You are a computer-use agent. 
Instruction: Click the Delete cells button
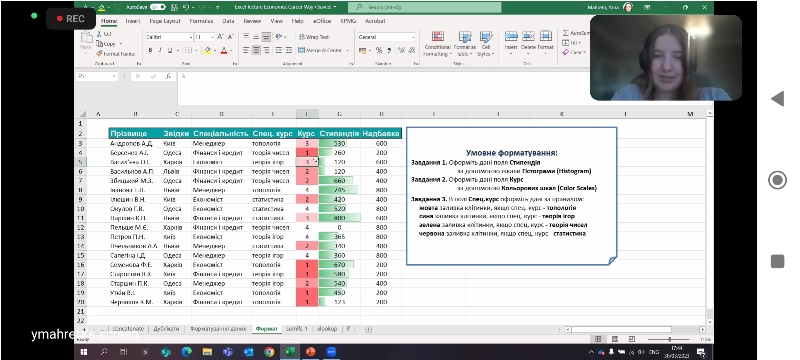pyautogui.click(x=528, y=43)
